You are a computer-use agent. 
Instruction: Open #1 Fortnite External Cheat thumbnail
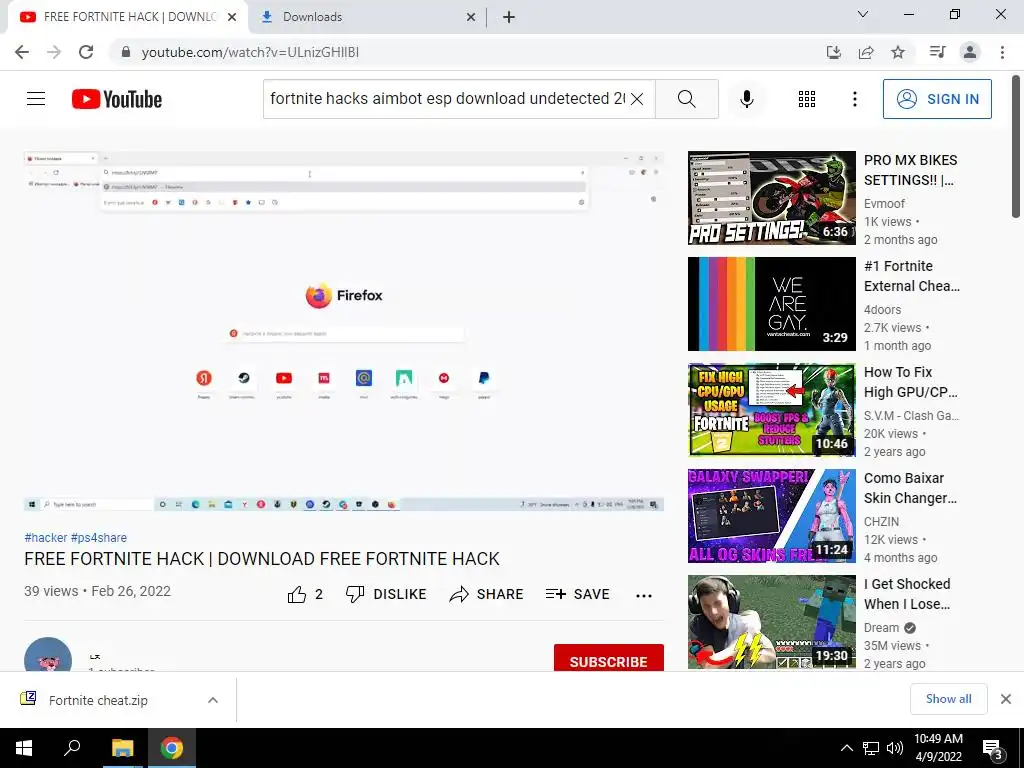point(771,304)
